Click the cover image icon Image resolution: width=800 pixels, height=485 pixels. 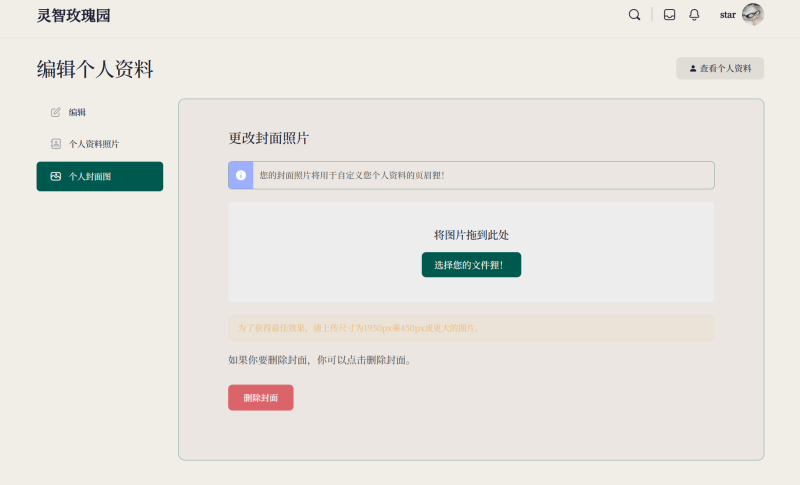point(56,176)
